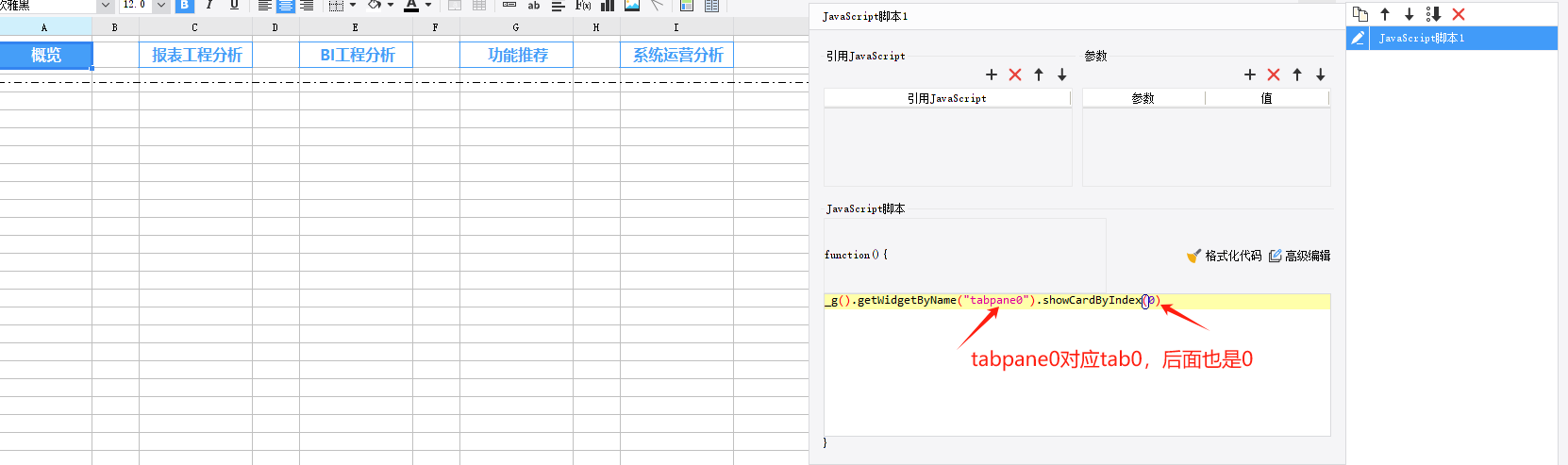Click 值 table column header
This screenshot has width=1568, height=465.
click(1267, 98)
